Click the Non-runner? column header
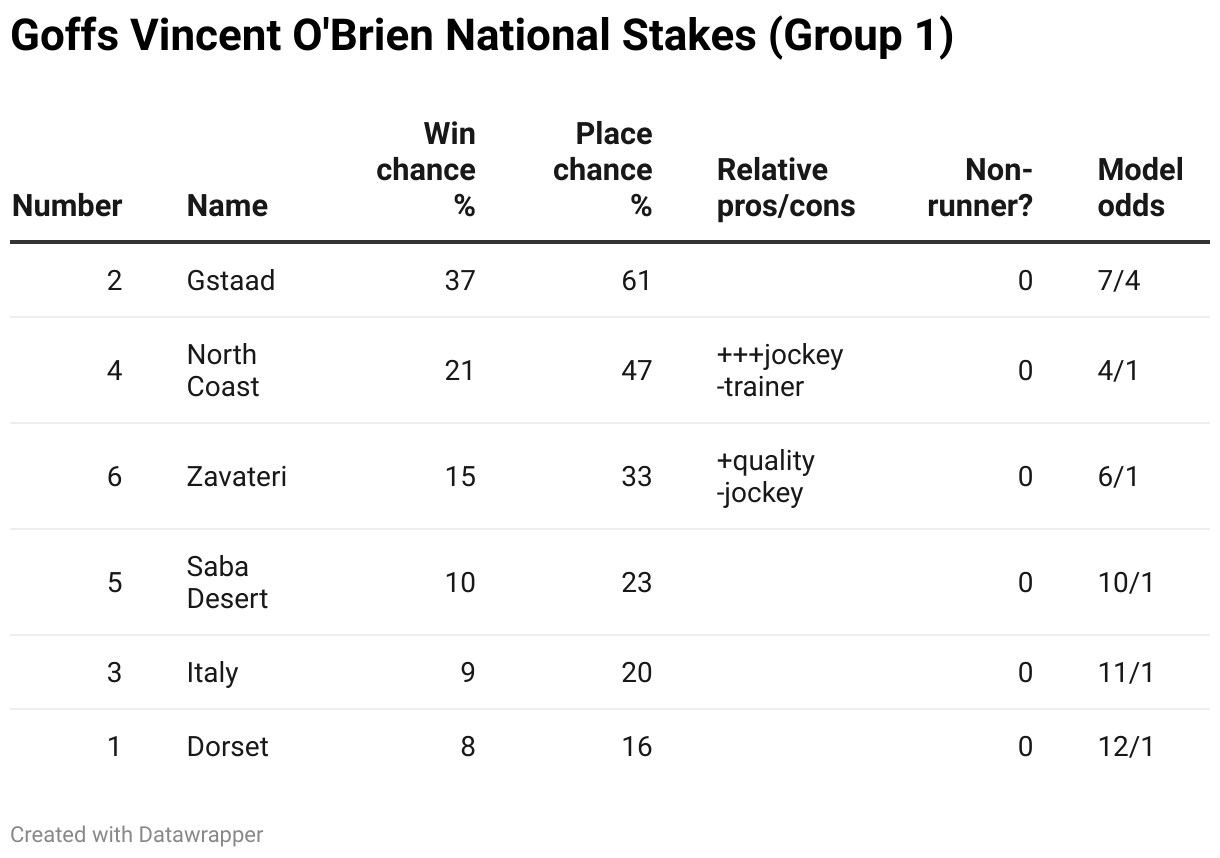 click(x=980, y=188)
